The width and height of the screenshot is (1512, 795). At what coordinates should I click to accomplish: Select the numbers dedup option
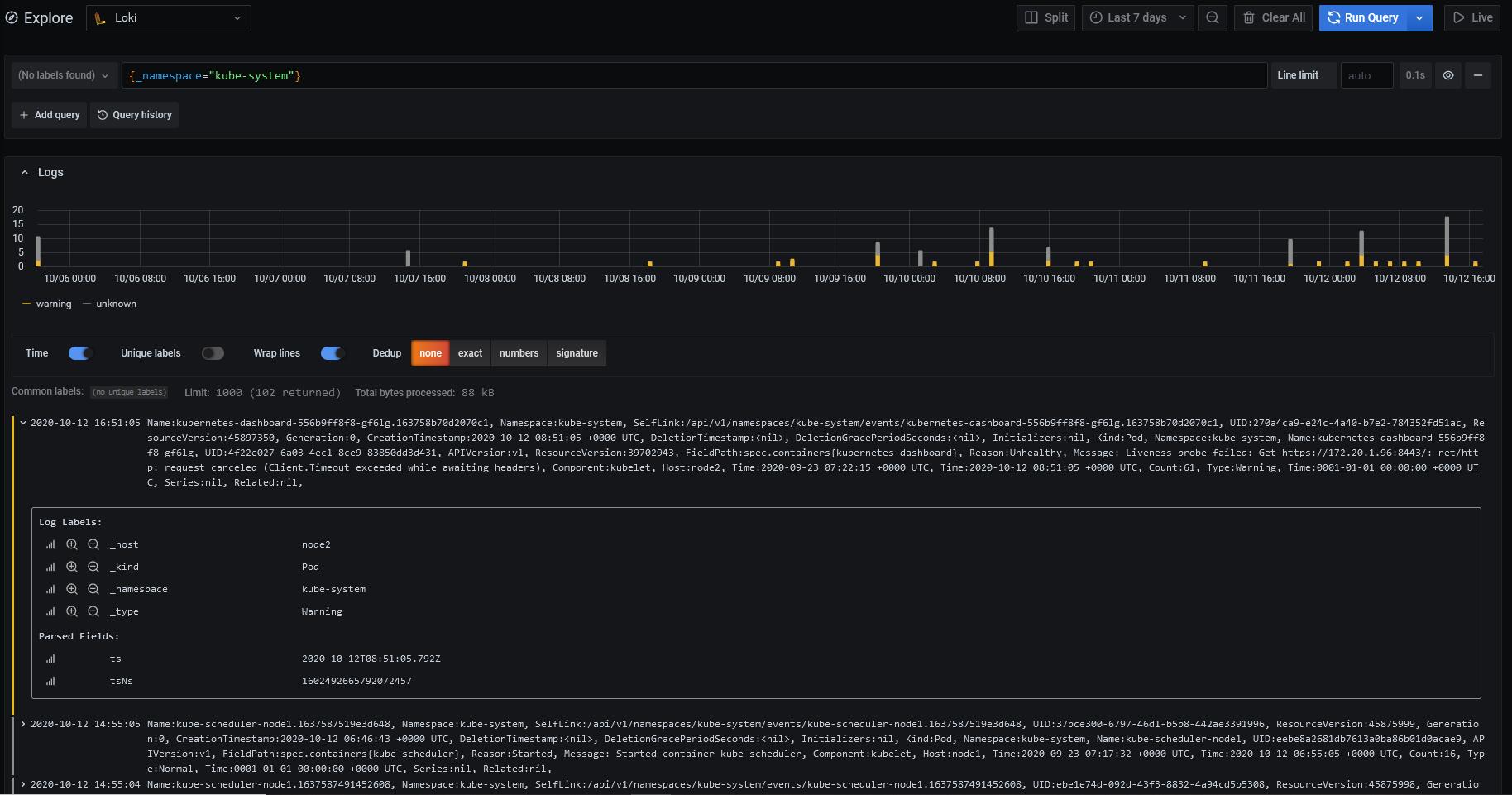click(519, 353)
